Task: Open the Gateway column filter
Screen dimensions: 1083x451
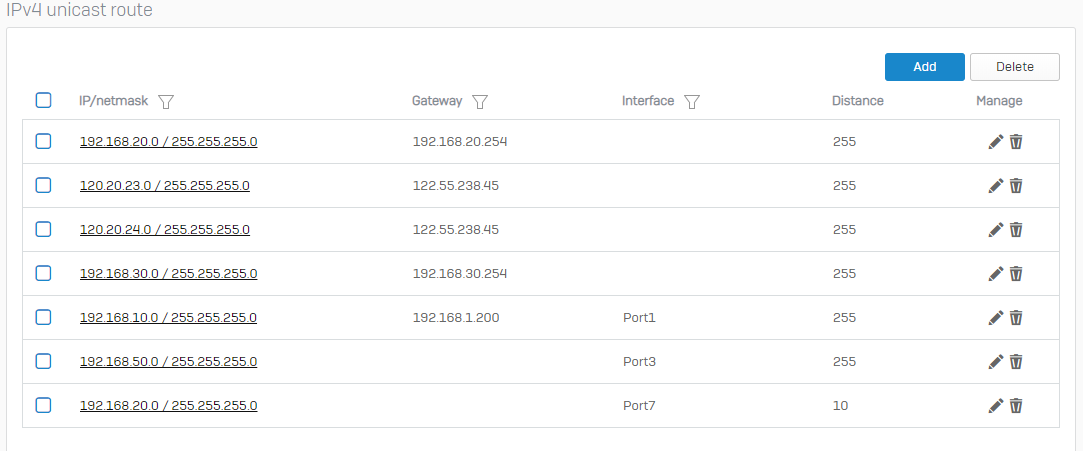Action: (x=480, y=102)
